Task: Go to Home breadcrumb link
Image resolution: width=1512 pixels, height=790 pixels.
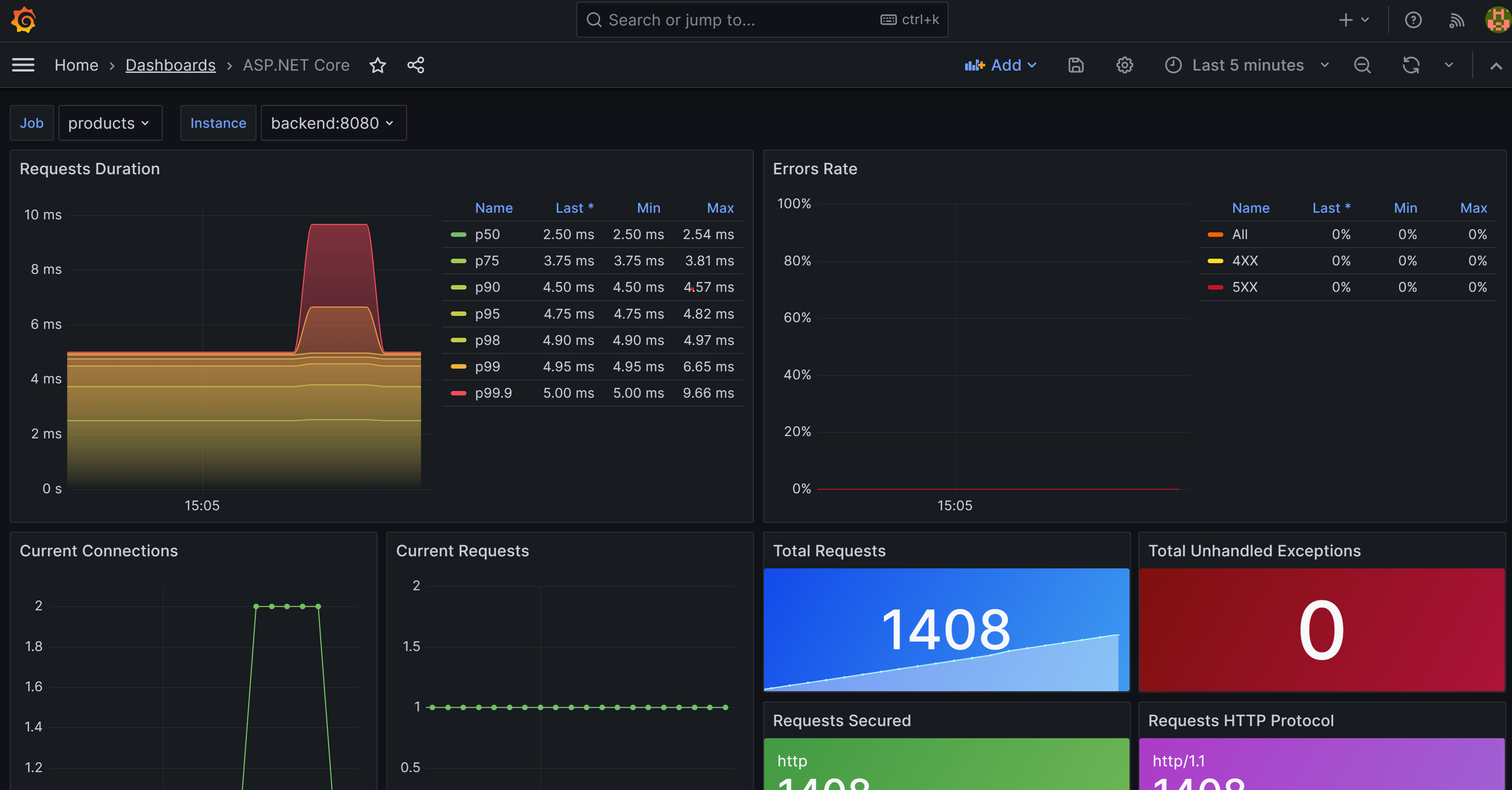Action: tap(76, 65)
